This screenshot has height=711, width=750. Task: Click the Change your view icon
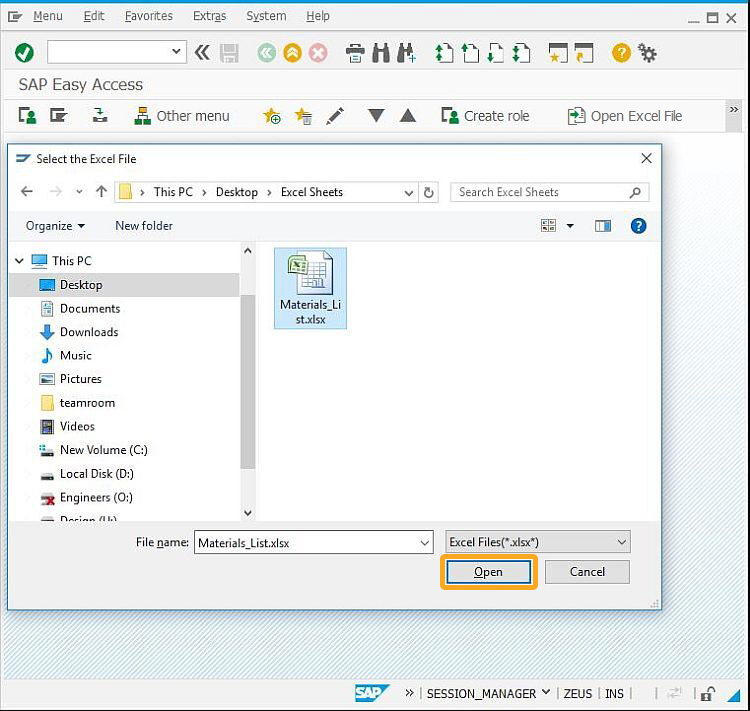548,225
